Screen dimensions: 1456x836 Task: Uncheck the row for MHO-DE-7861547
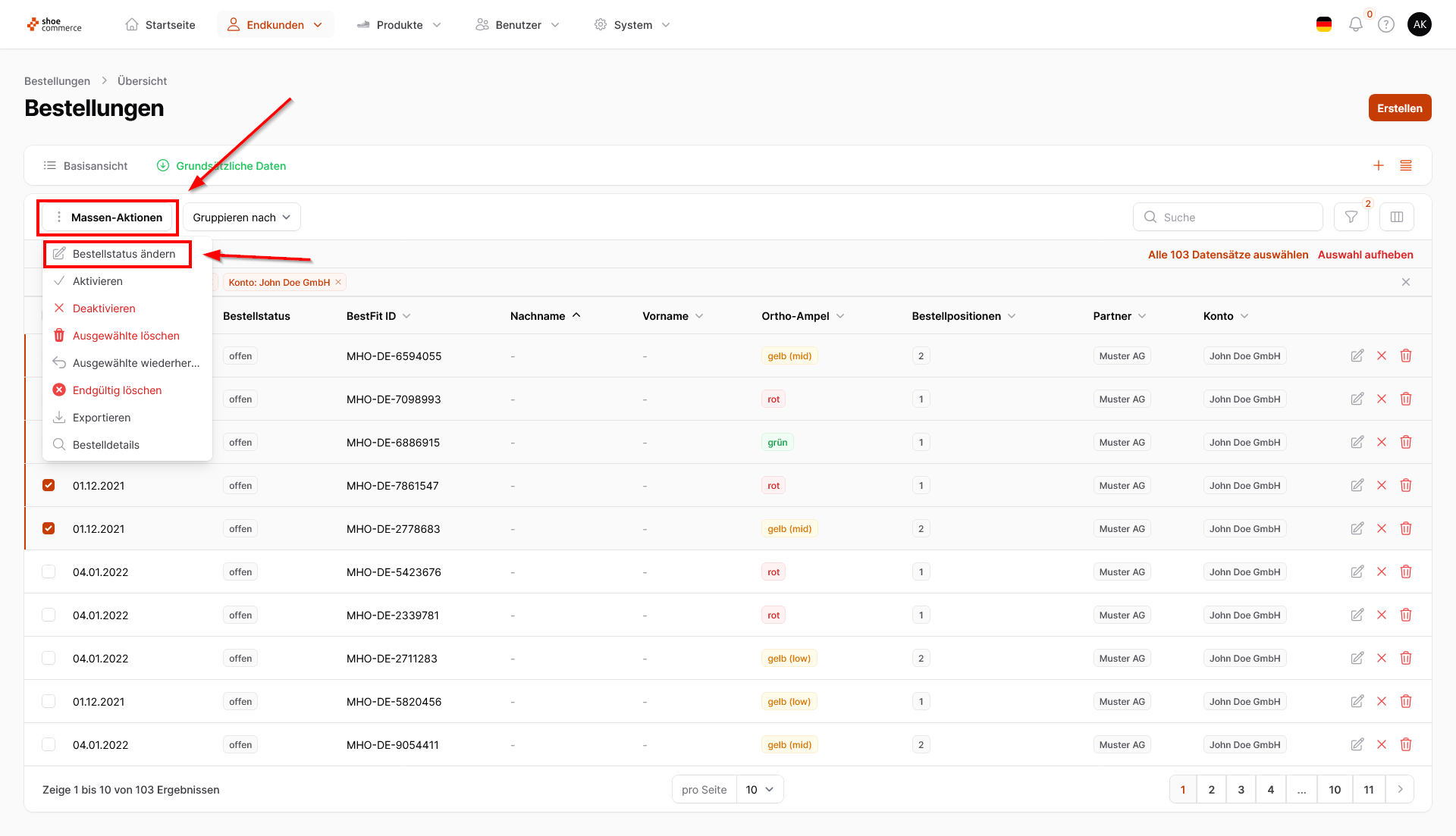point(49,486)
